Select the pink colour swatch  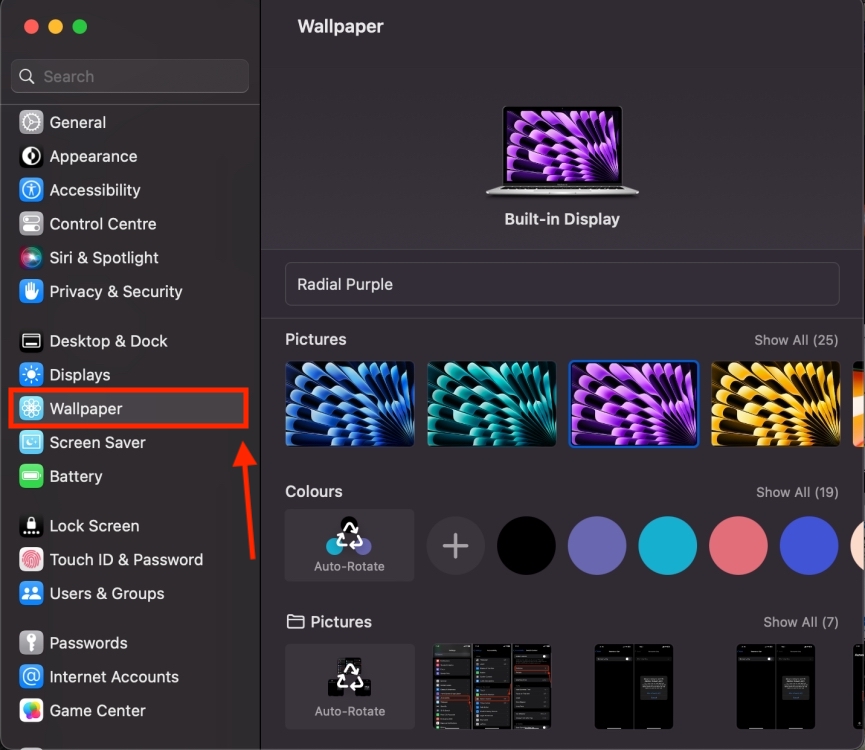click(738, 546)
